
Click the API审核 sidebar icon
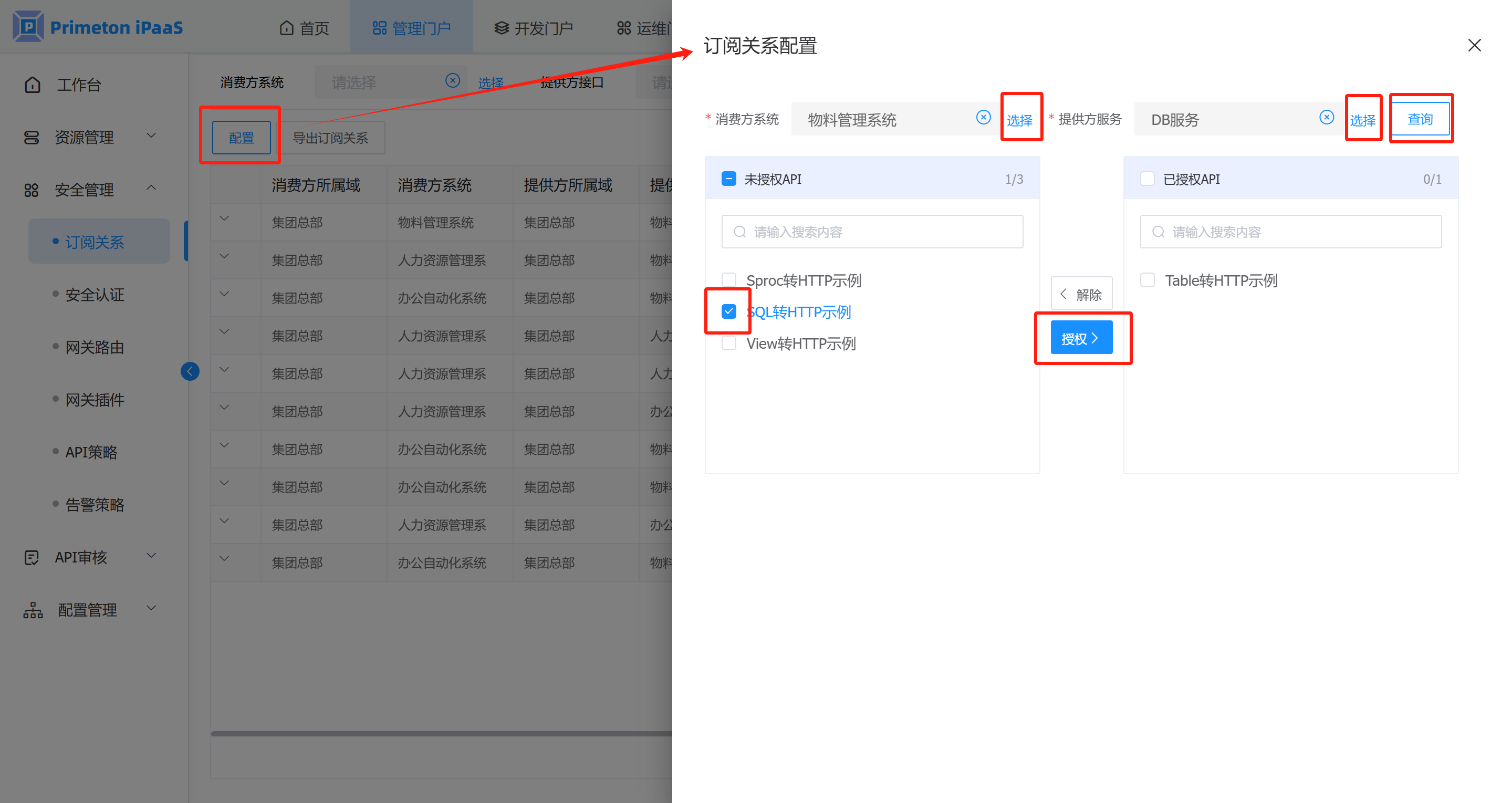tap(32, 558)
